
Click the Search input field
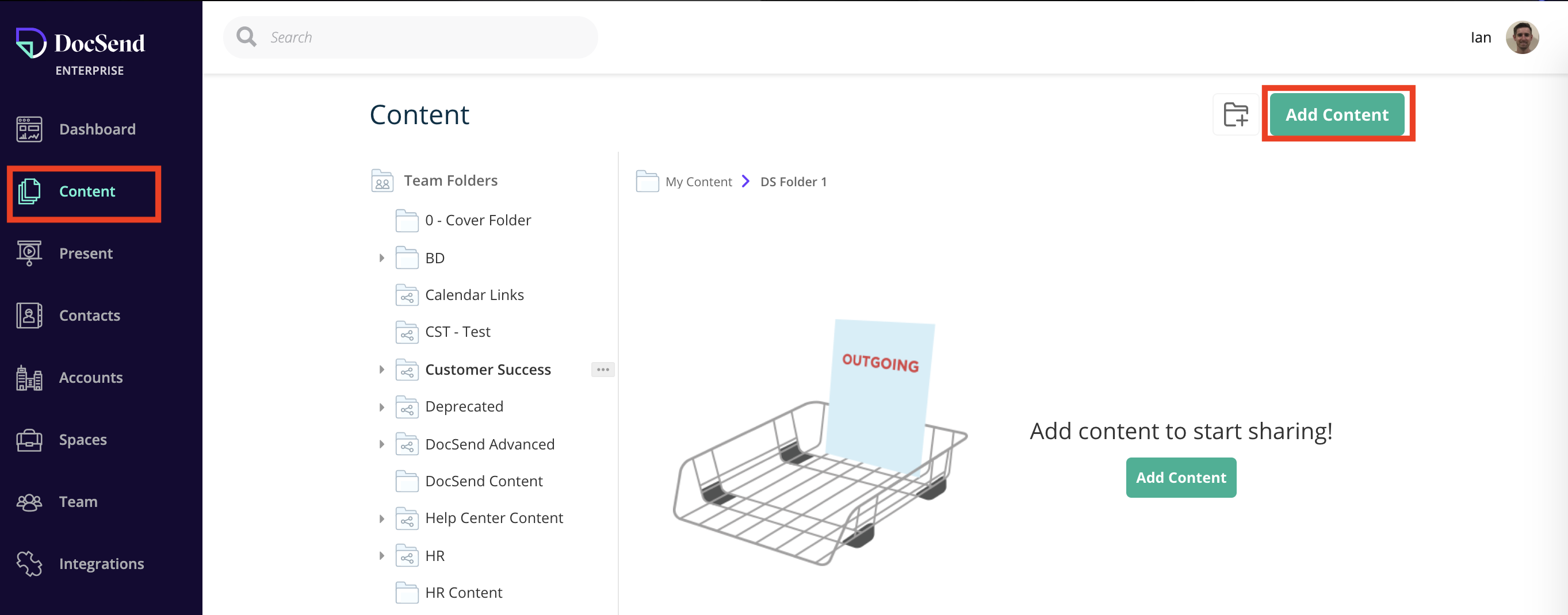coord(410,38)
